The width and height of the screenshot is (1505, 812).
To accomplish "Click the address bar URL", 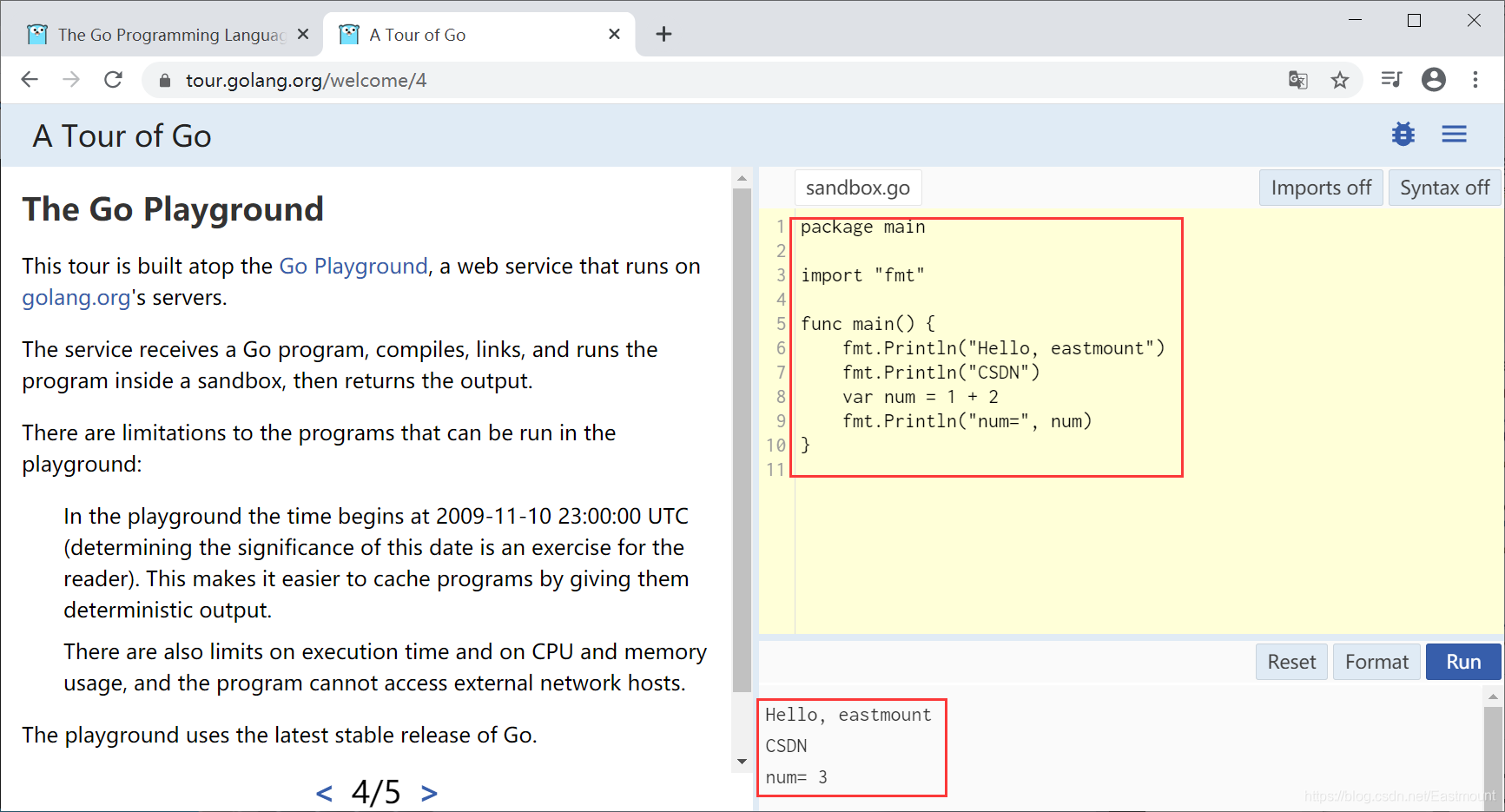I will 306,81.
